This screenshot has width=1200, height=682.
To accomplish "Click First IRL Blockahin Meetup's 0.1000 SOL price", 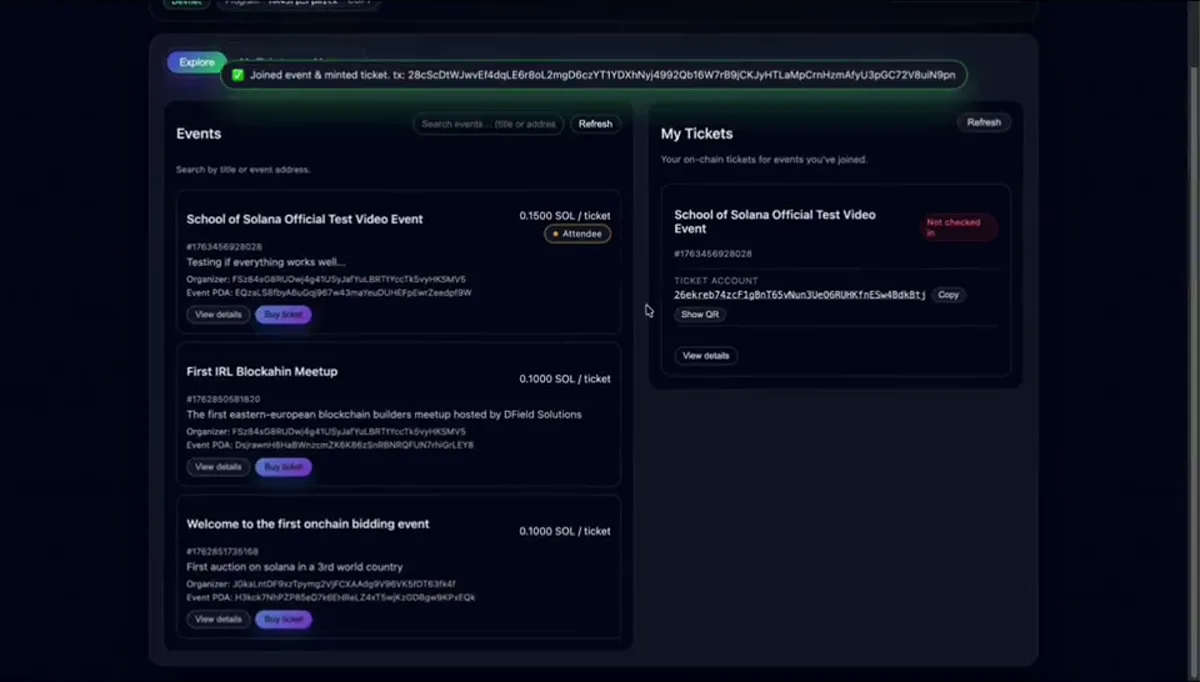I will [x=564, y=379].
